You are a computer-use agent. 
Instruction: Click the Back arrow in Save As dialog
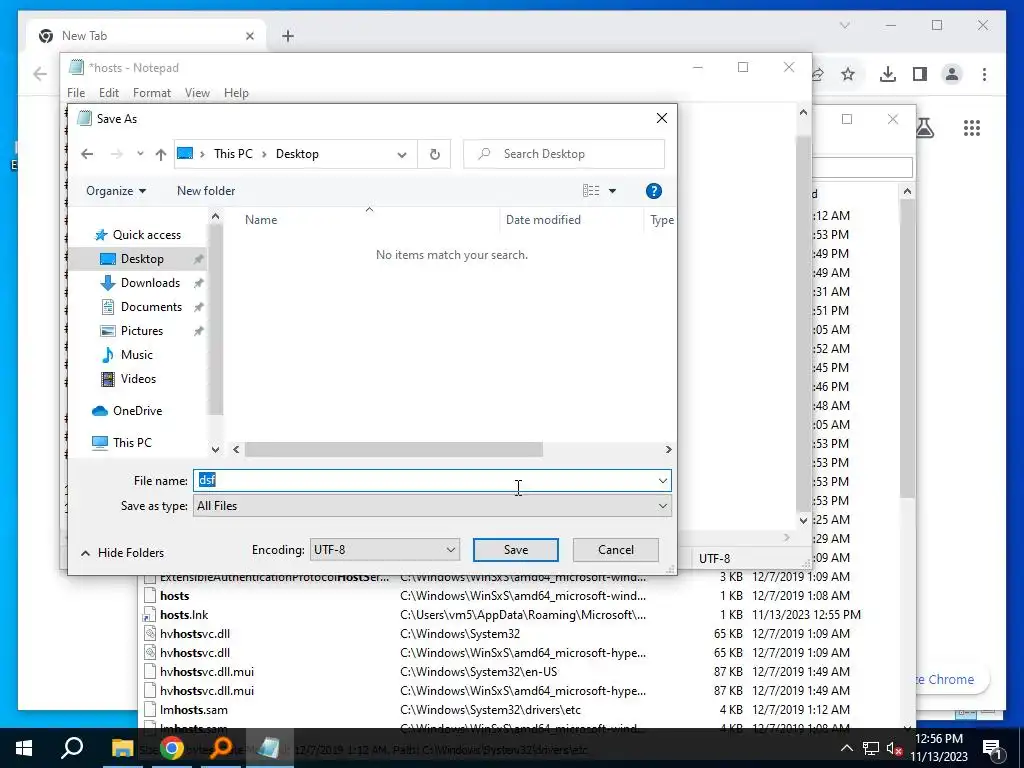coord(87,154)
